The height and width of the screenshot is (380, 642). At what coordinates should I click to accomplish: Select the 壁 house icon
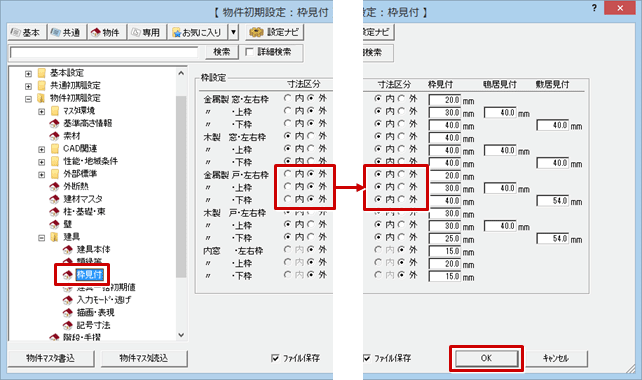pos(54,224)
